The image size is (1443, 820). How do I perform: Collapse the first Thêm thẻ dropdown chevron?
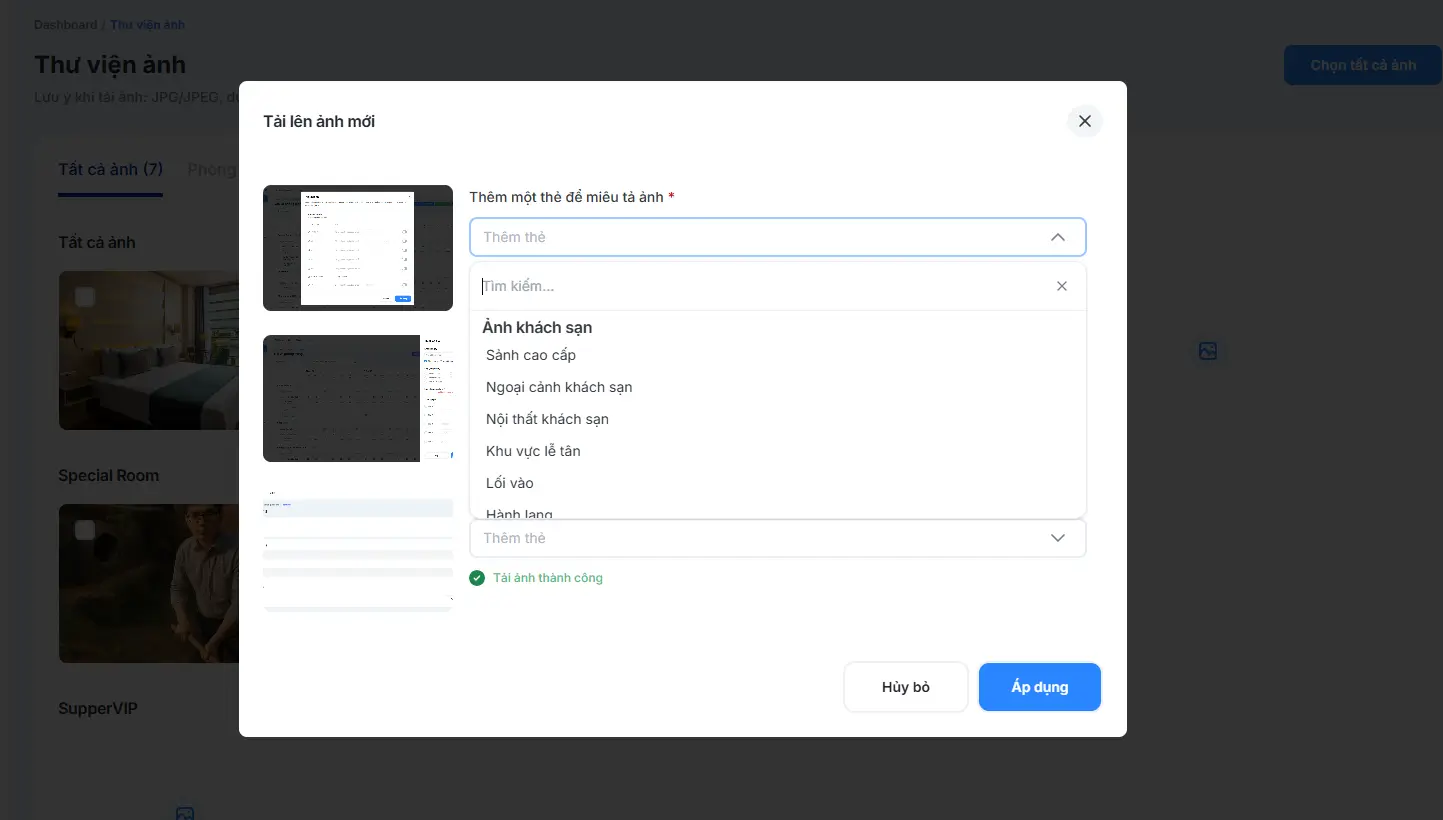[x=1057, y=237]
